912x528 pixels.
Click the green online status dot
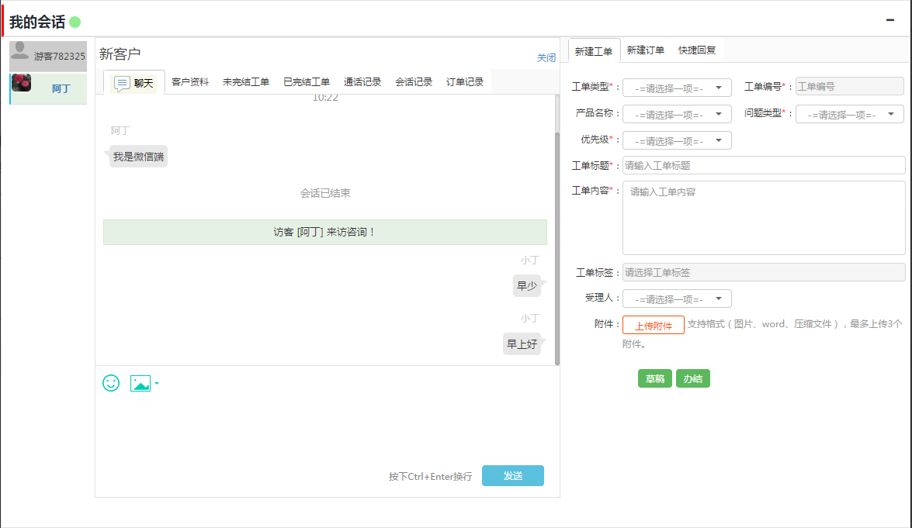pos(75,22)
